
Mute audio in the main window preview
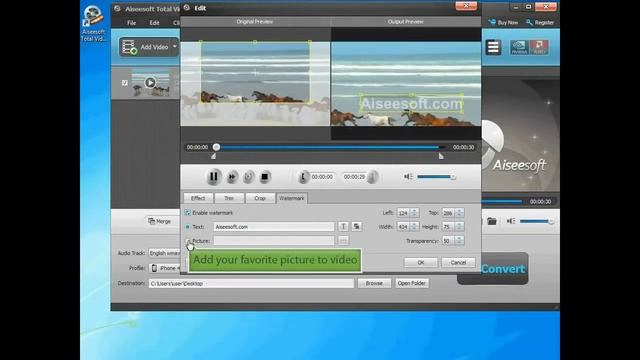(511, 221)
